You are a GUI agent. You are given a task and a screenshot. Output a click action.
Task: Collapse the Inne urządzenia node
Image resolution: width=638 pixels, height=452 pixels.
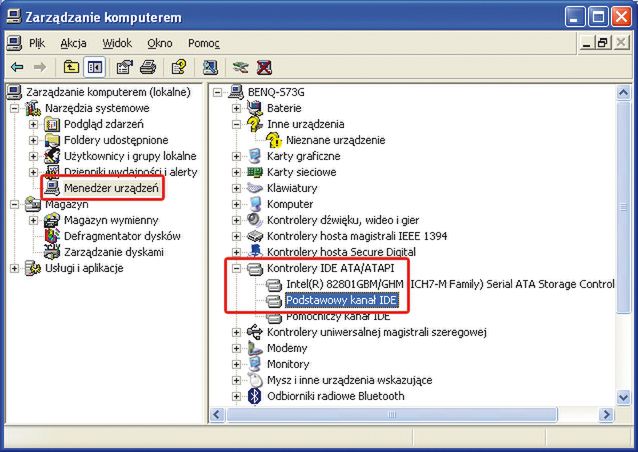(236, 124)
